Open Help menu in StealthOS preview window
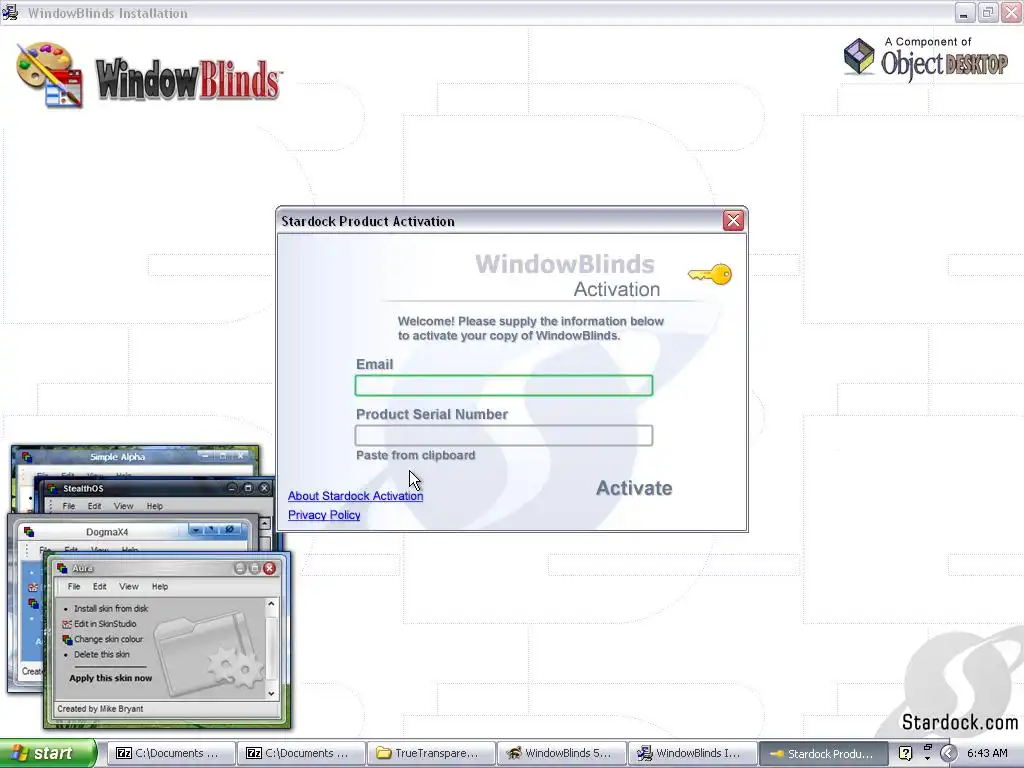Screen dimensions: 1024x768 (x=155, y=506)
